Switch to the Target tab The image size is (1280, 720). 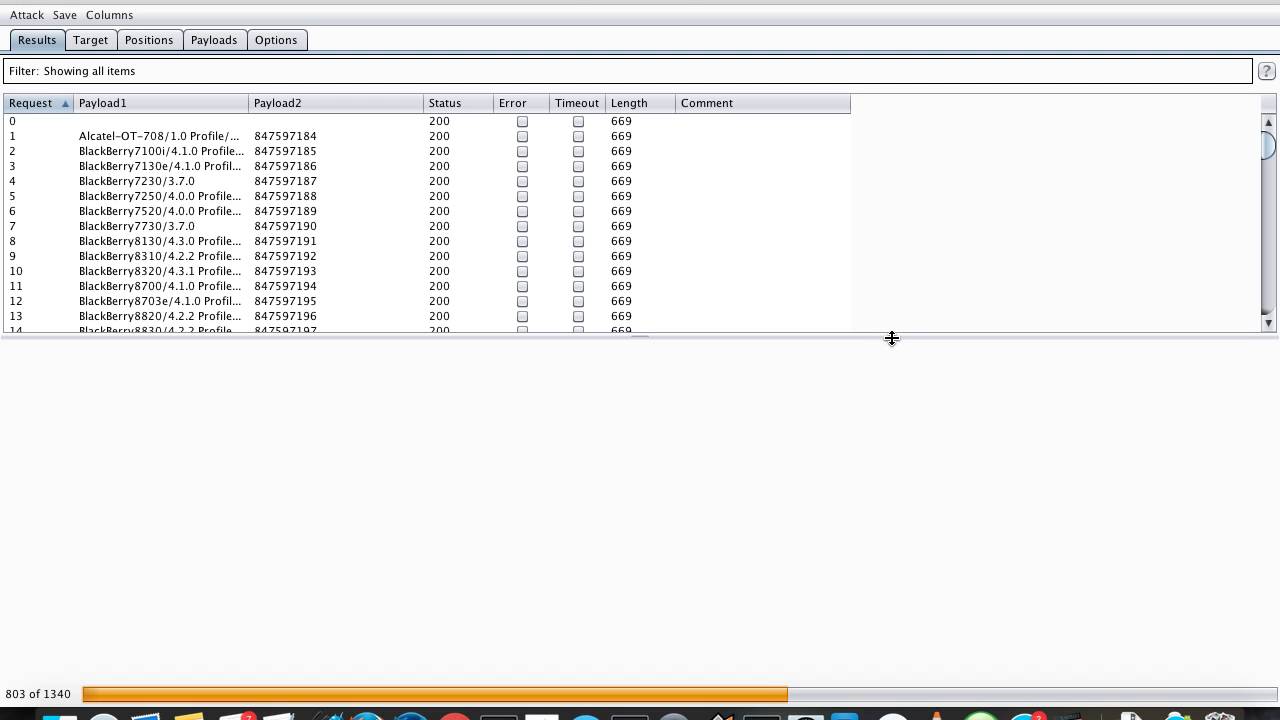(x=90, y=40)
